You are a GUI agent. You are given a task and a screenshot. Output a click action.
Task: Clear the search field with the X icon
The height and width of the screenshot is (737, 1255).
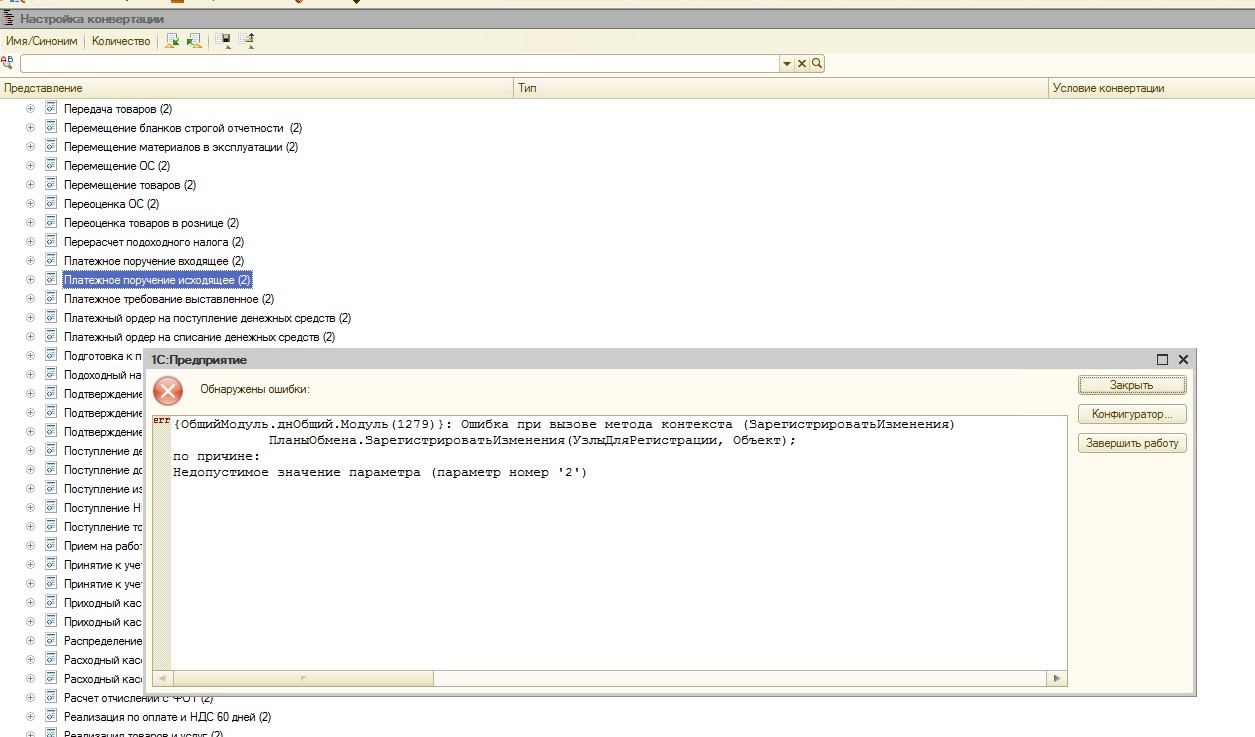tap(802, 64)
